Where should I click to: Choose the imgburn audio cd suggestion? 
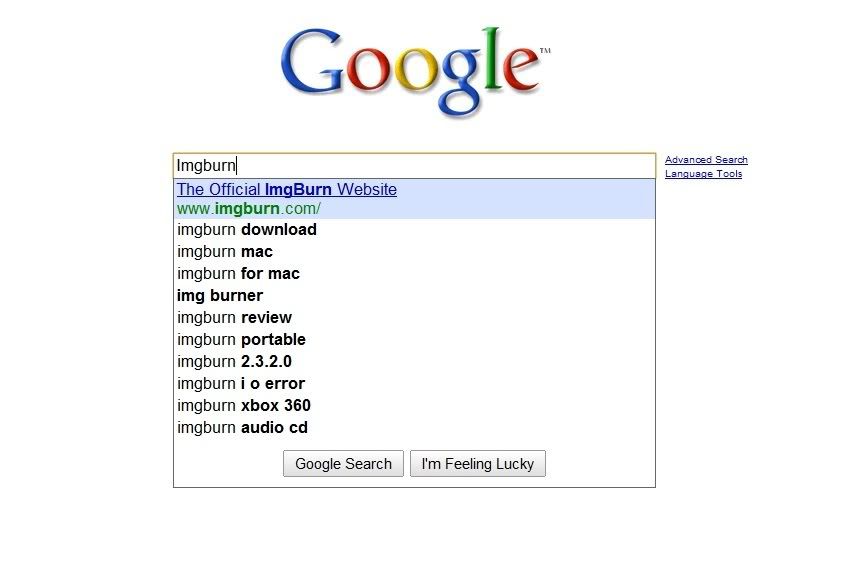[x=414, y=427]
